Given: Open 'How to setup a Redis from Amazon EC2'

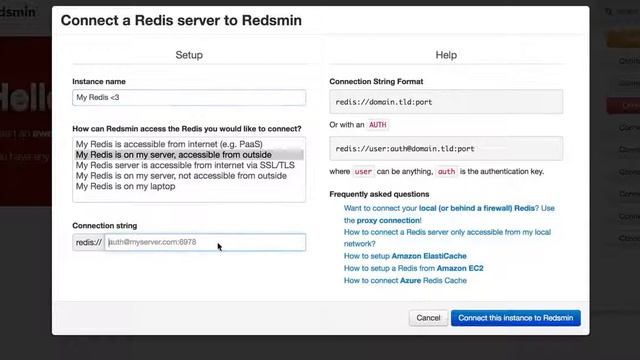Looking at the screenshot, I should point(413,268).
